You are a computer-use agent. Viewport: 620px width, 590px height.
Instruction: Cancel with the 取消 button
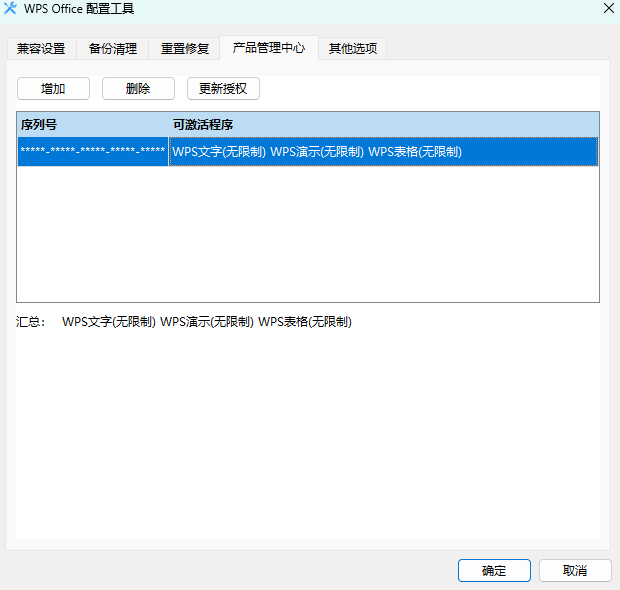(575, 571)
